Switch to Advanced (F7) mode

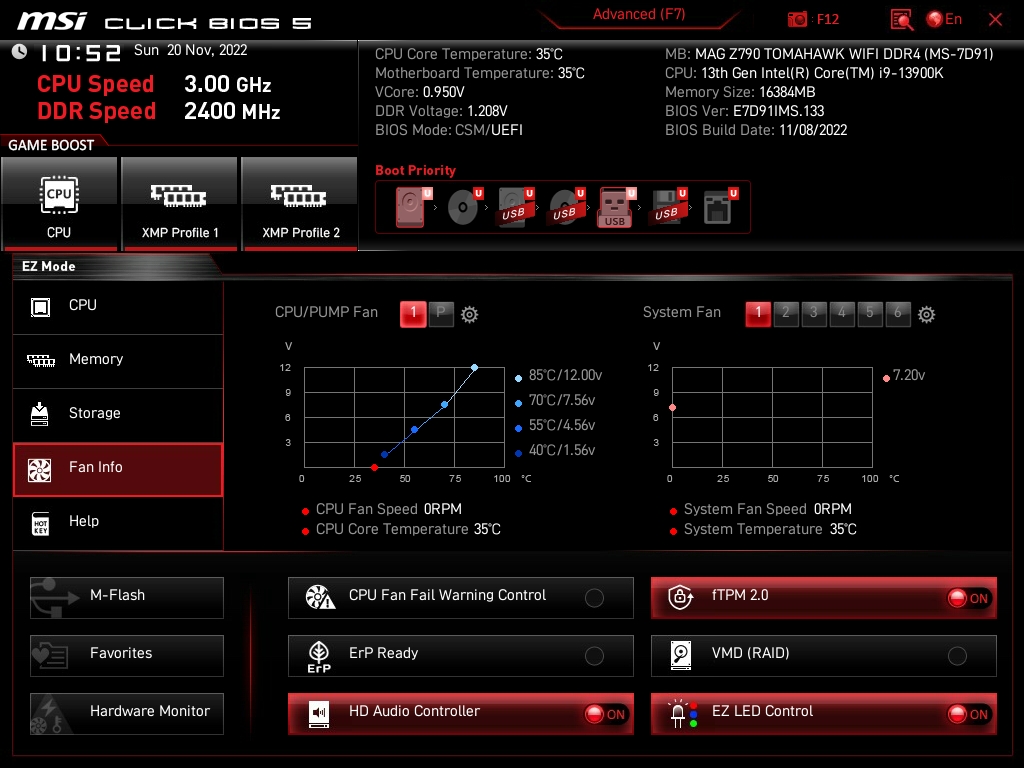click(639, 14)
